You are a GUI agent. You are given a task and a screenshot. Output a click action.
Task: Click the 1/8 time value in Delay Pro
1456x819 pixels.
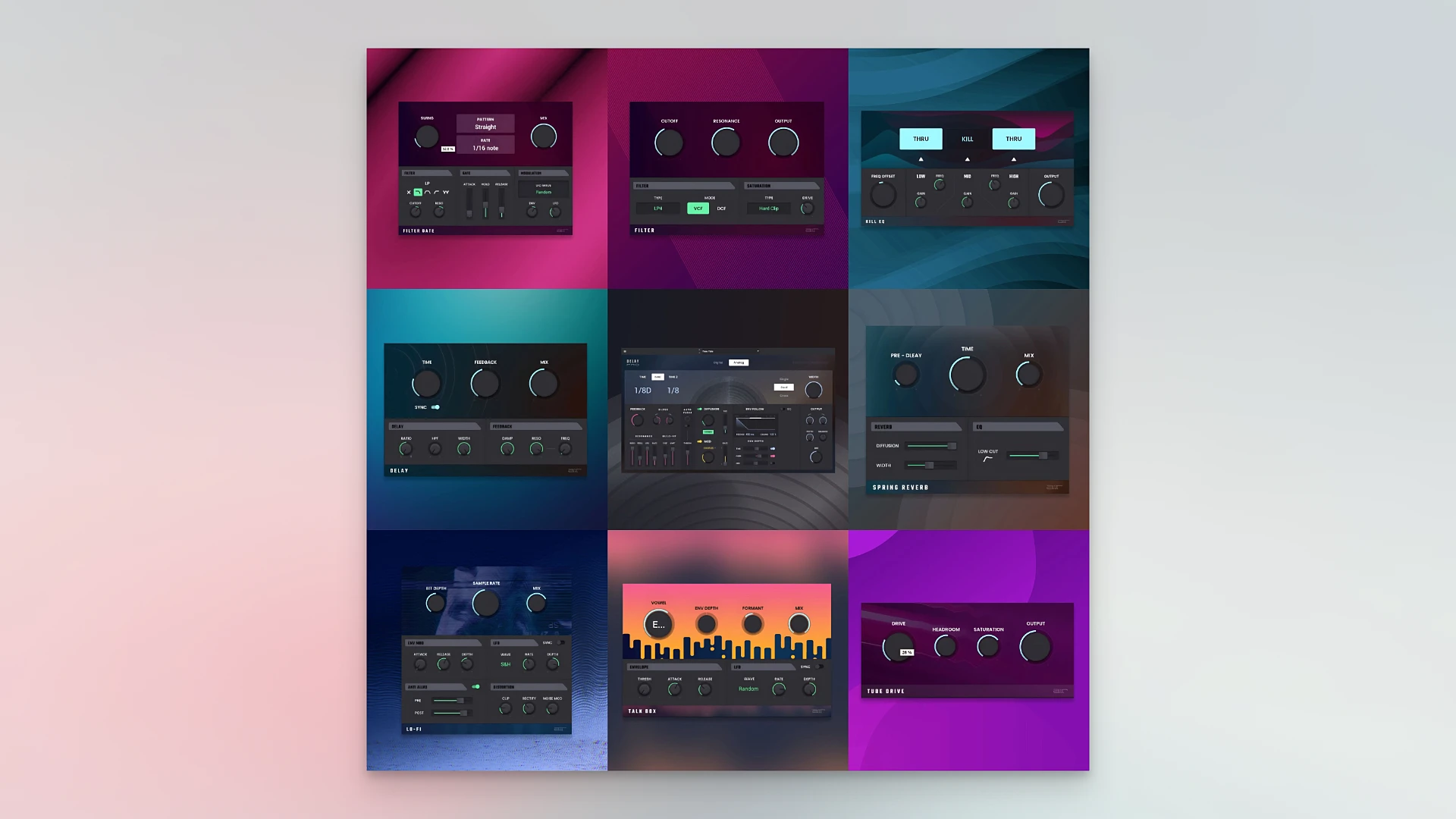pyautogui.click(x=673, y=391)
